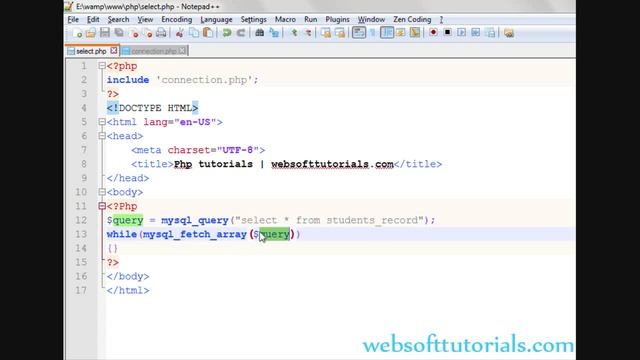Click the toolbar icon right of user language

coord(415,33)
